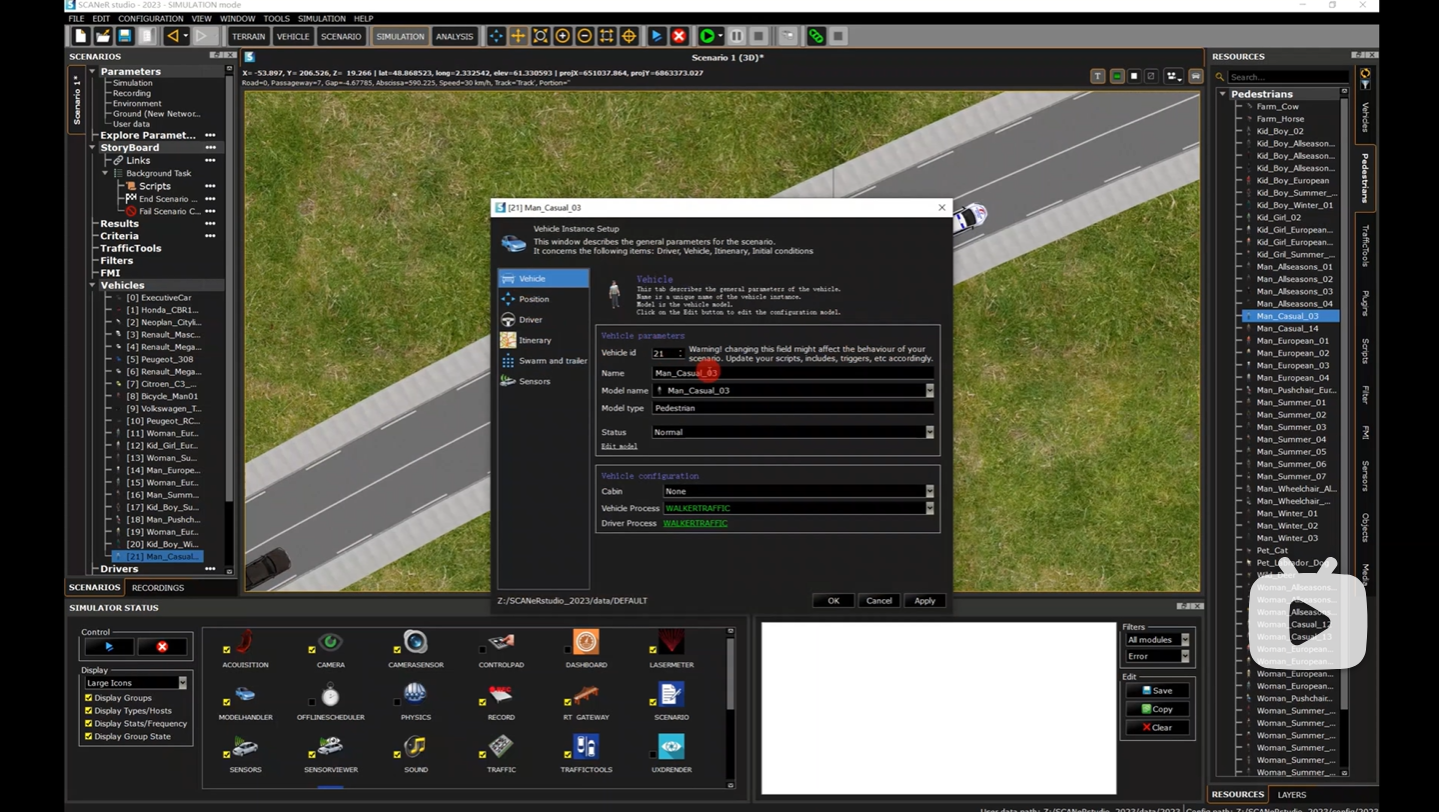Toggle the Display Groups checkbox

(89, 698)
